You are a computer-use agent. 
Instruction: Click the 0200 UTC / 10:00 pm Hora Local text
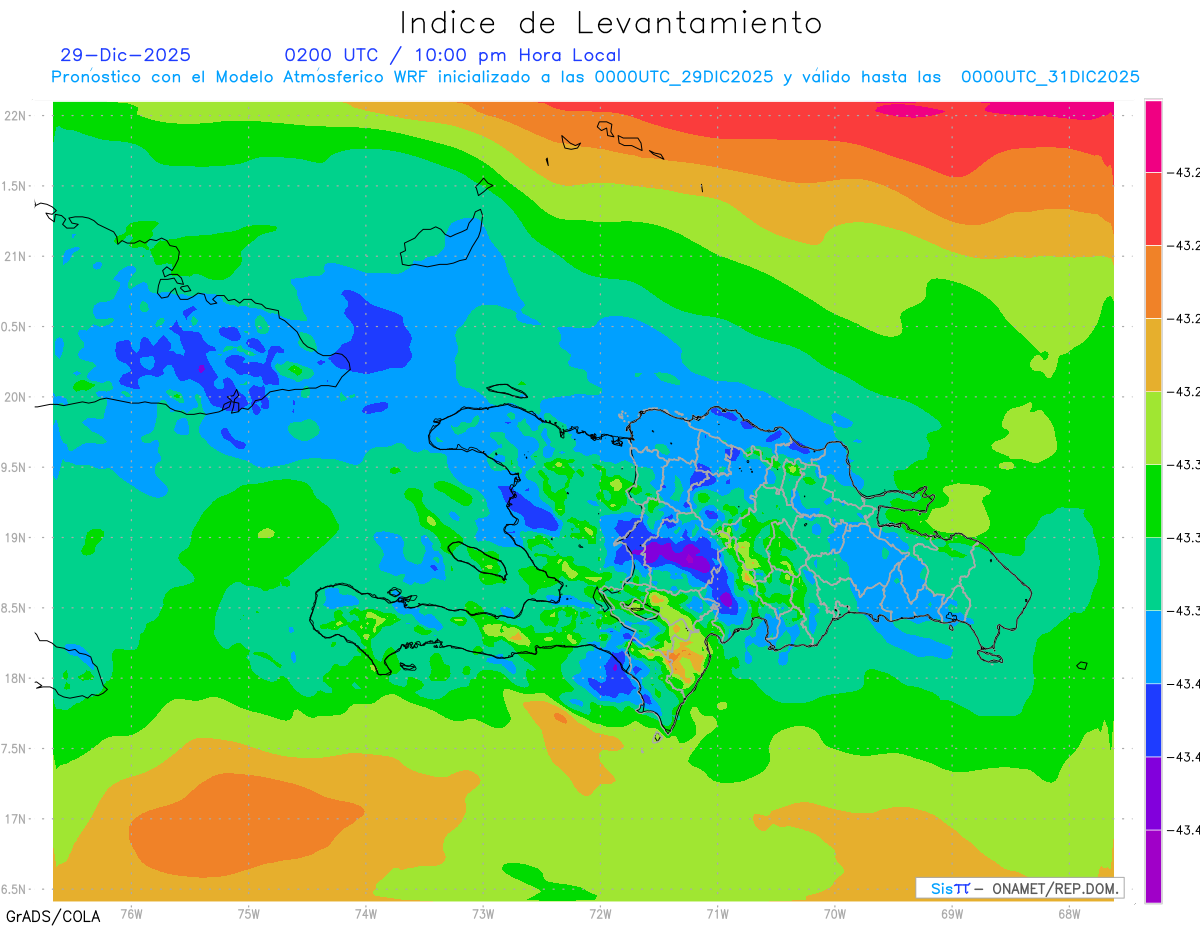[x=453, y=55]
